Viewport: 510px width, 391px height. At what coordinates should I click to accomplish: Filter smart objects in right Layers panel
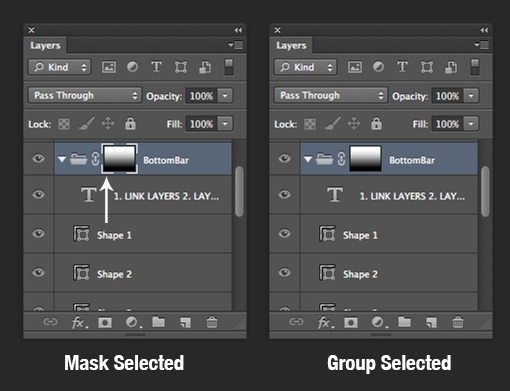coord(451,67)
